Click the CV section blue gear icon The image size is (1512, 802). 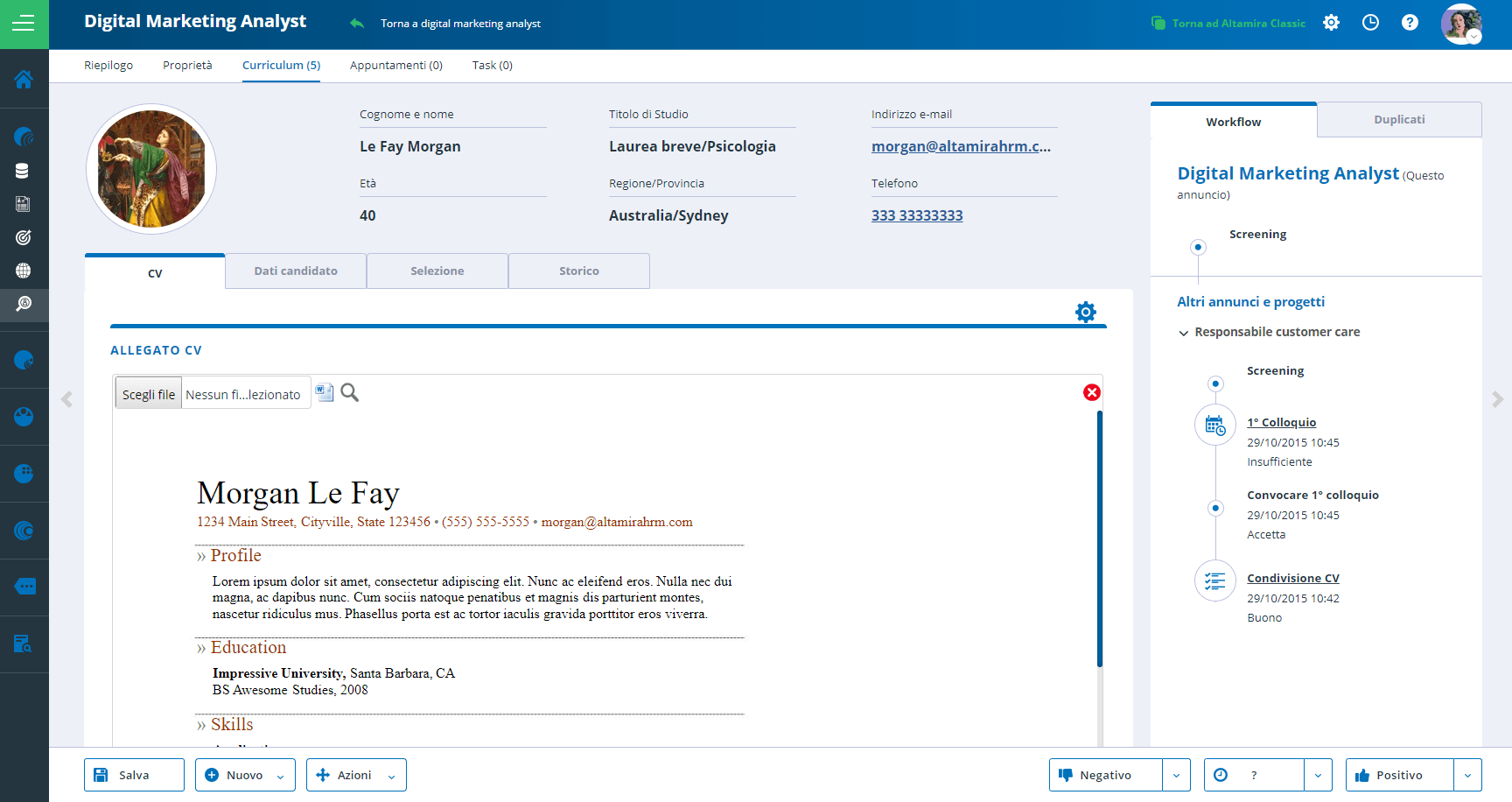[1085, 312]
